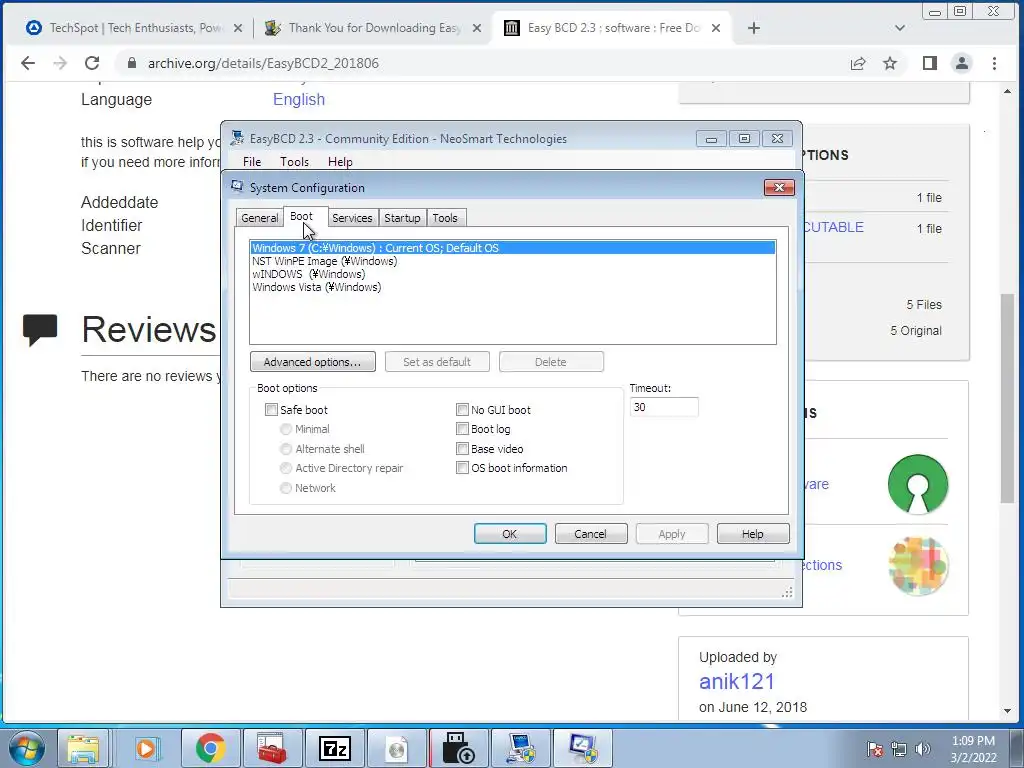Select Windows Vista boot entry

513,287
